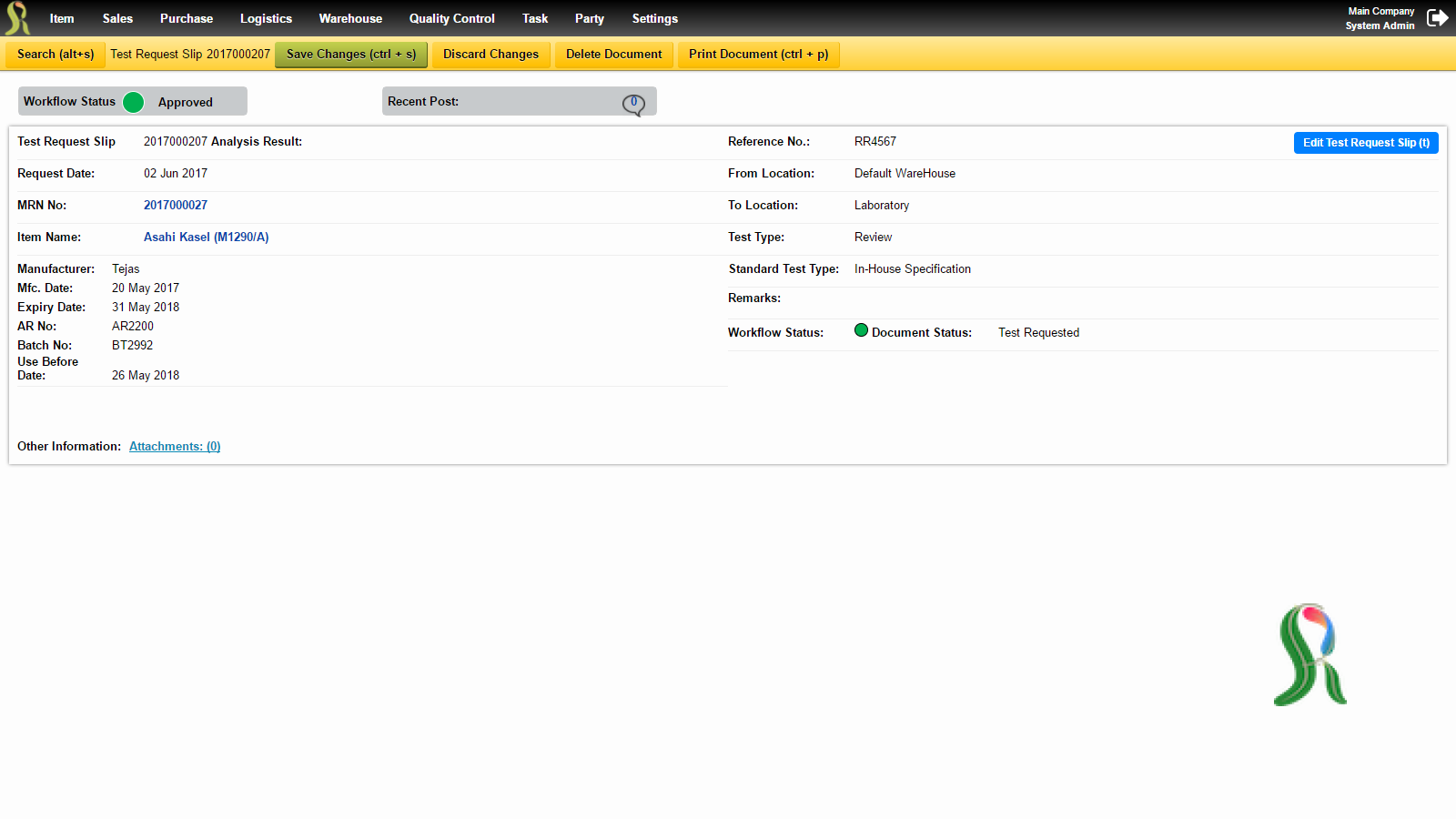
Task: Click request date 02 Jun 2017
Action: tap(176, 174)
